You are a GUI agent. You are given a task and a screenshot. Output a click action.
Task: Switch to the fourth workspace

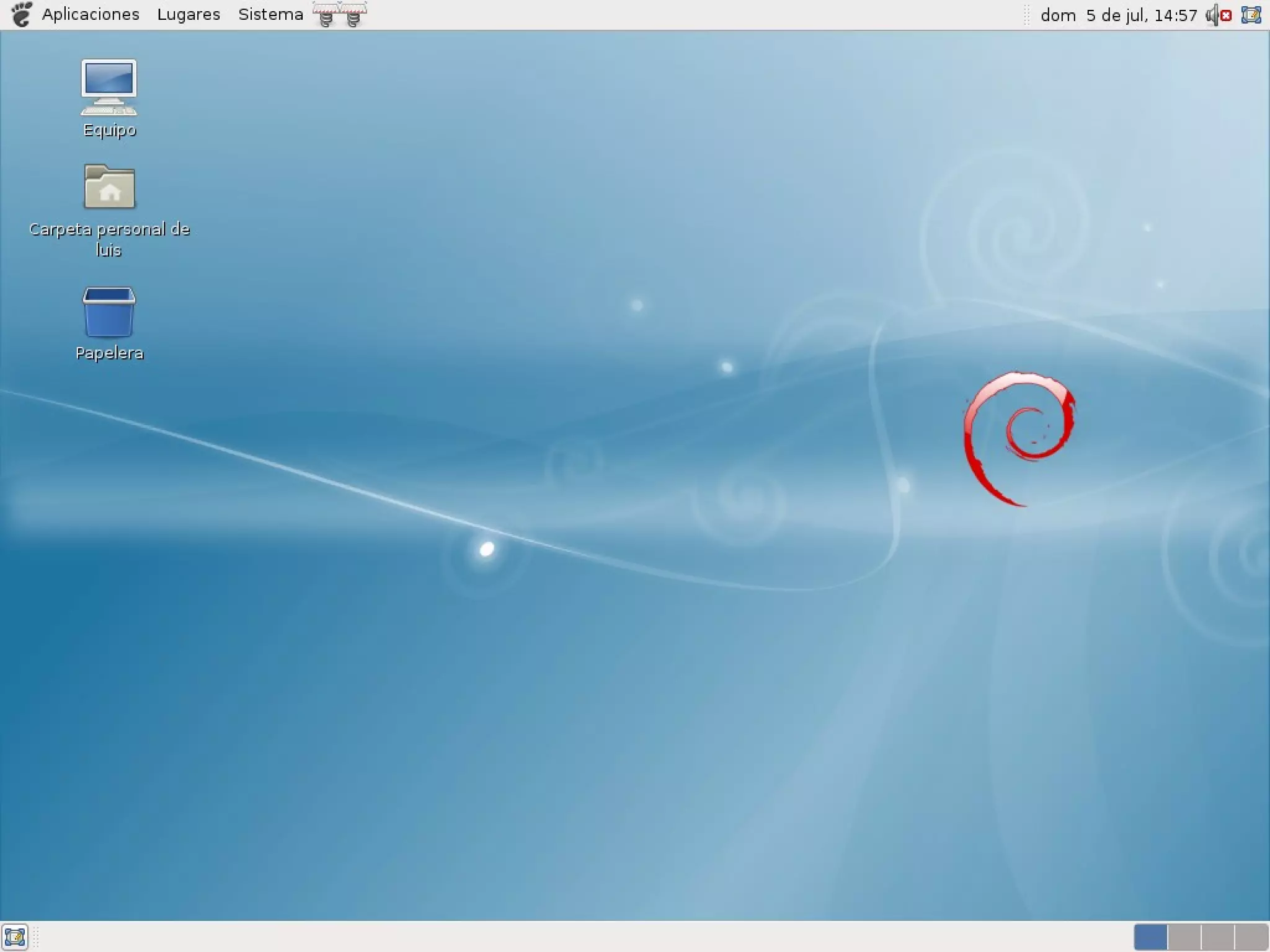pos(1251,937)
